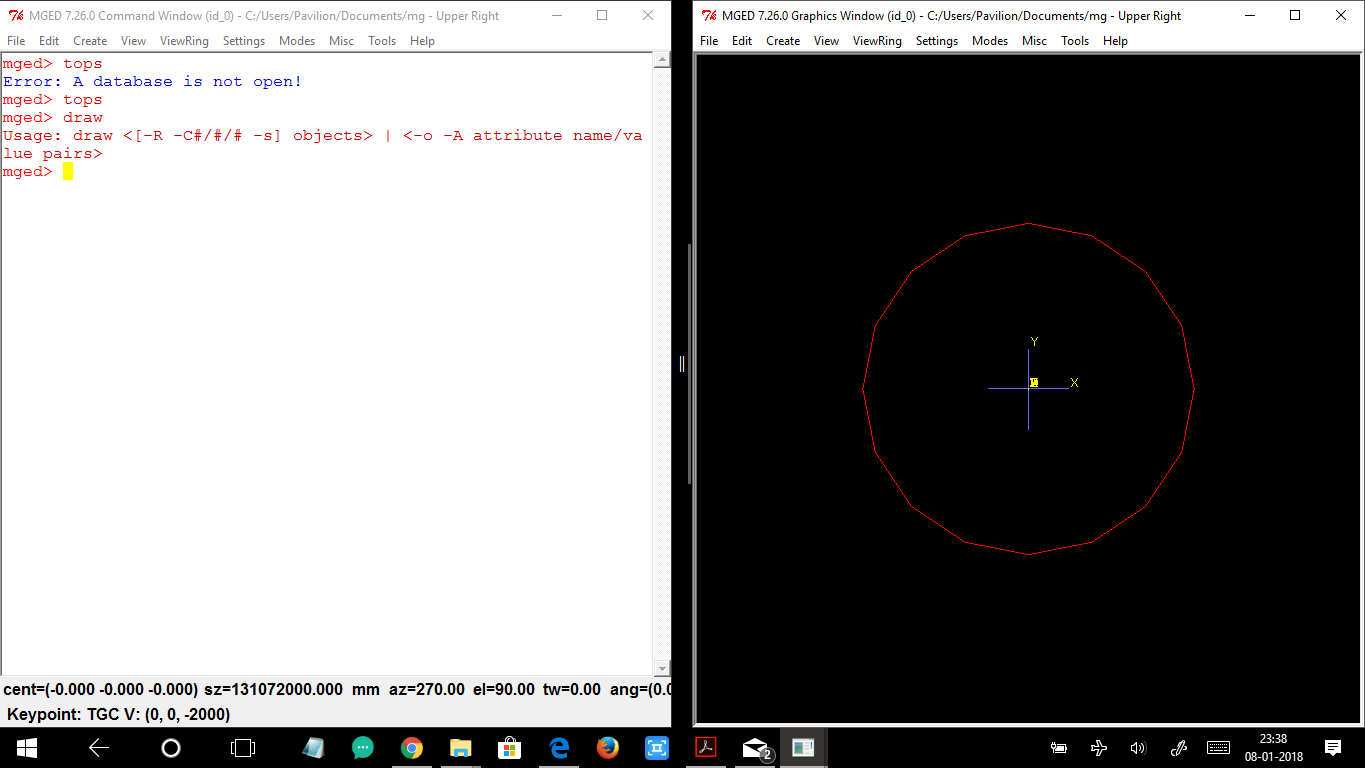The height and width of the screenshot is (768, 1365).
Task: Open Edit menu in Graphics Window
Action: pos(742,41)
